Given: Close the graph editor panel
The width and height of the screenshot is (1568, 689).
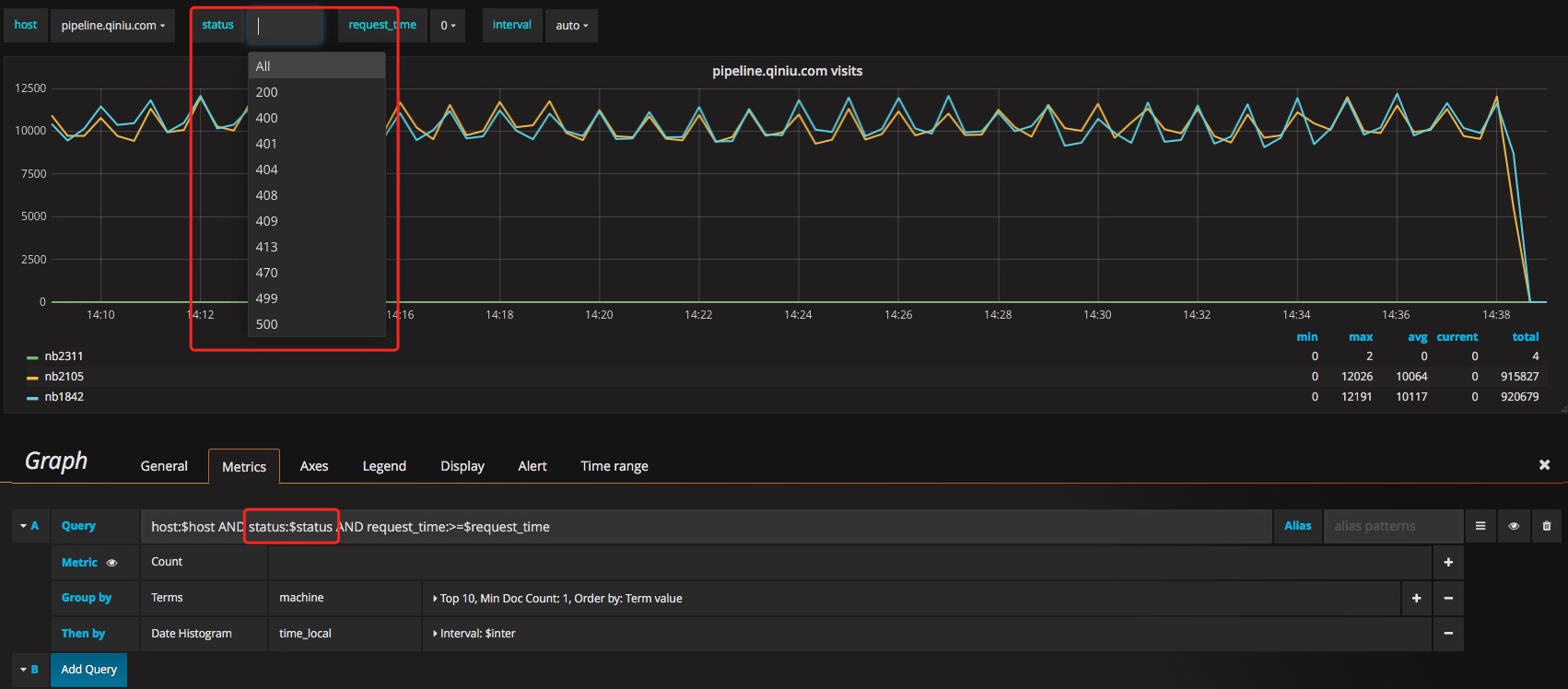Looking at the screenshot, I should tap(1544, 465).
